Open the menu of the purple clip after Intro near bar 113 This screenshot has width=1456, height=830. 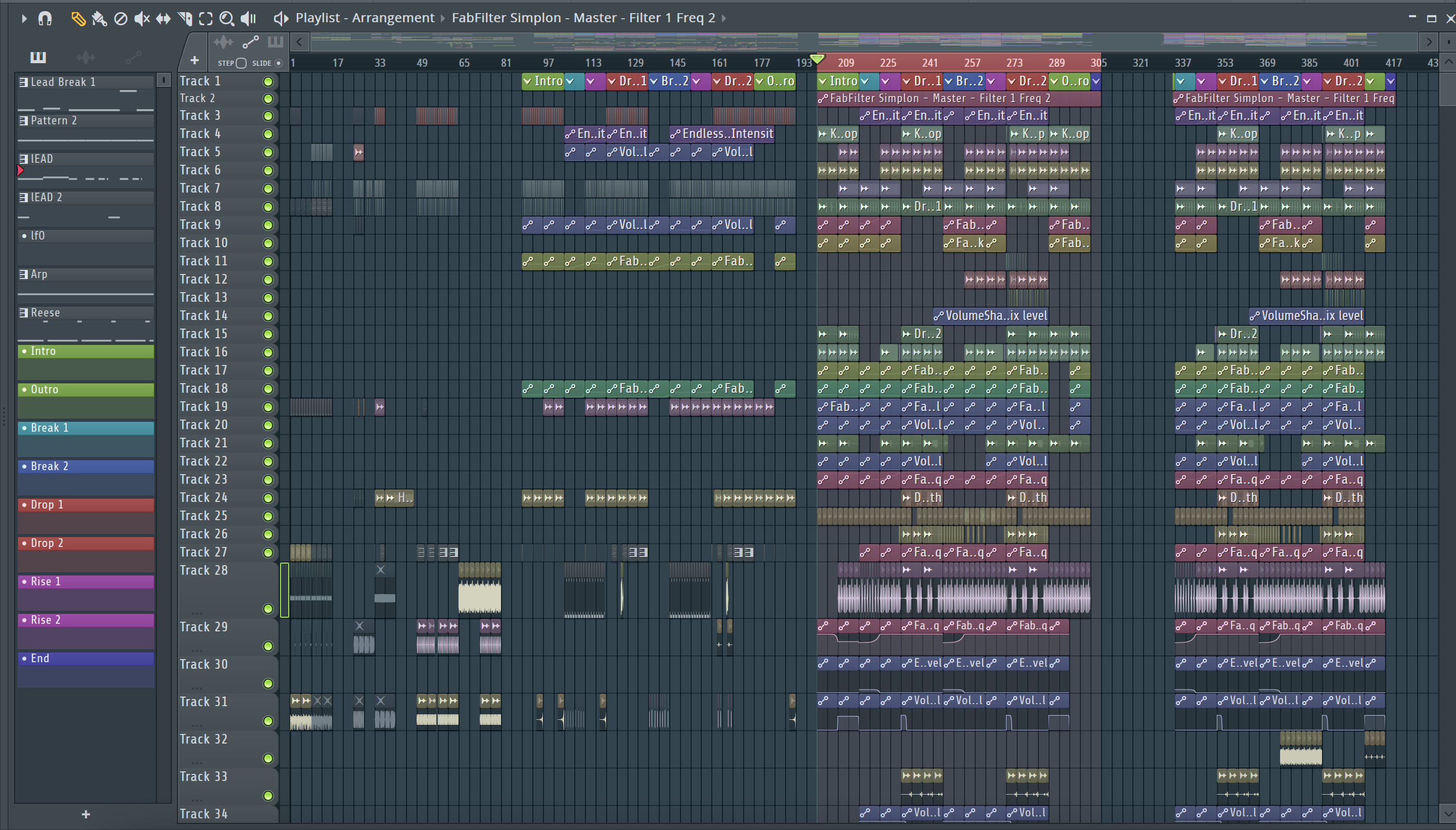(590, 81)
